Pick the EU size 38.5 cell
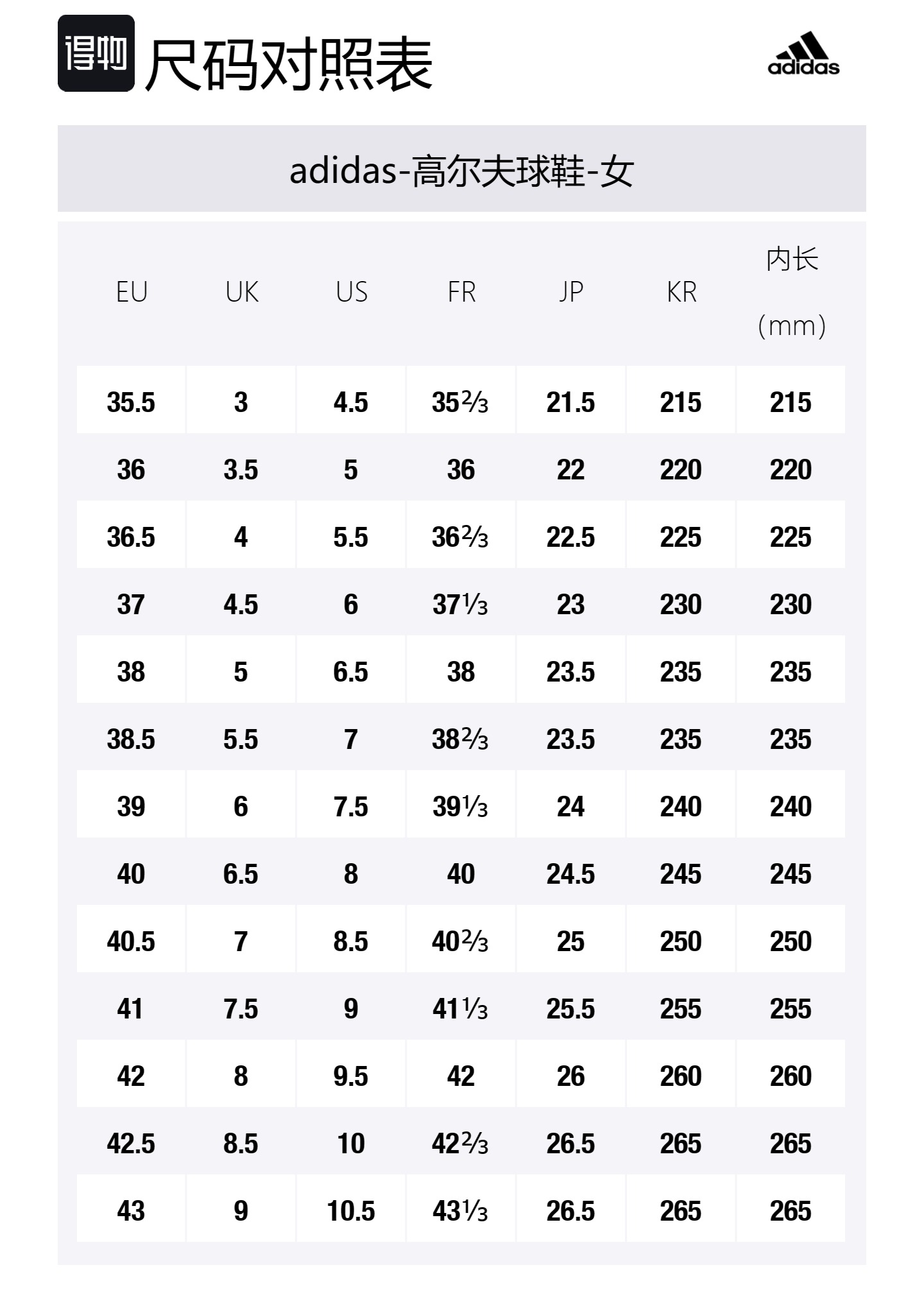The width and height of the screenshot is (924, 1315). [x=131, y=739]
